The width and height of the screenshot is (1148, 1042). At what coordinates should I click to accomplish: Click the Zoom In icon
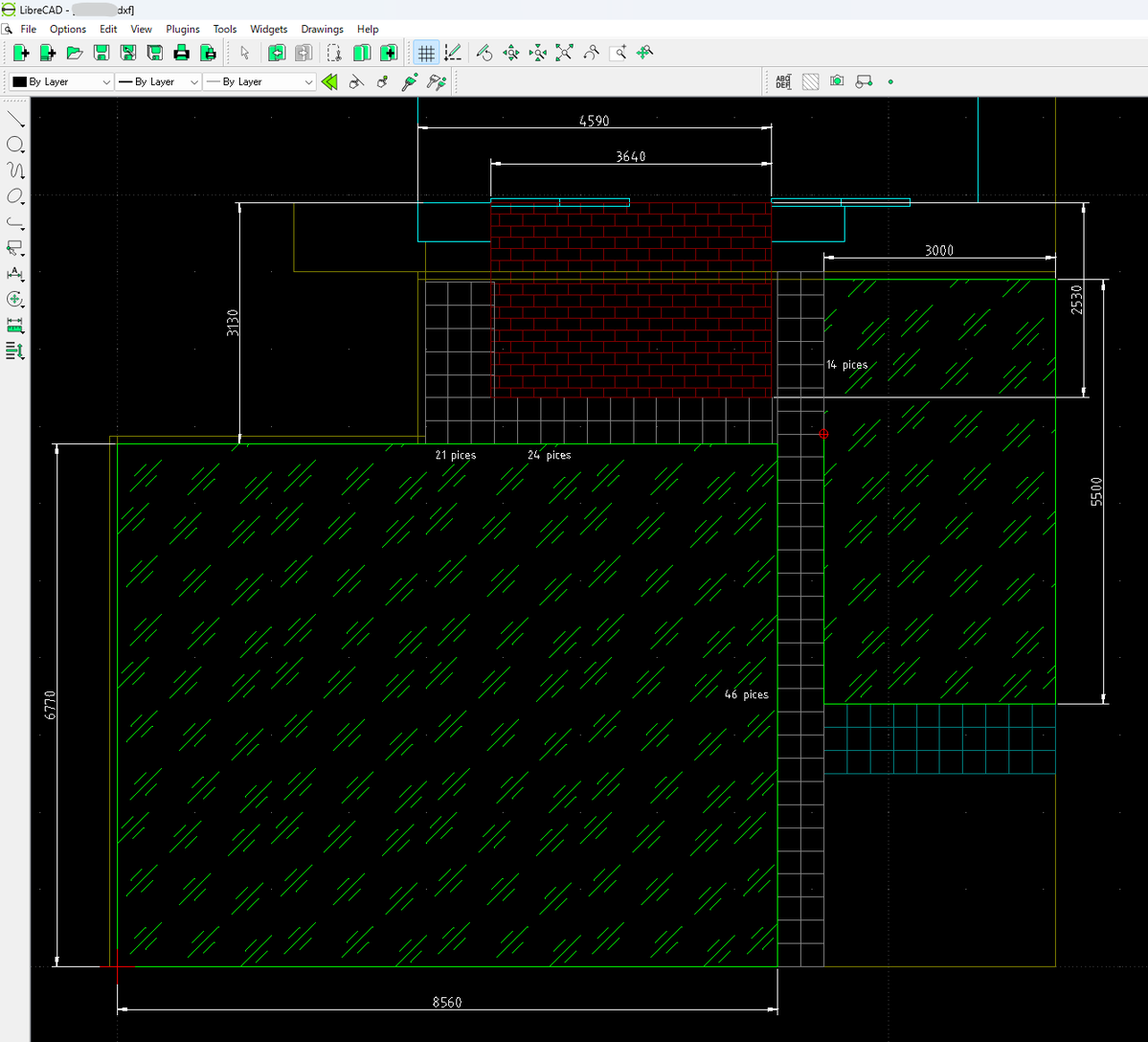tap(511, 53)
